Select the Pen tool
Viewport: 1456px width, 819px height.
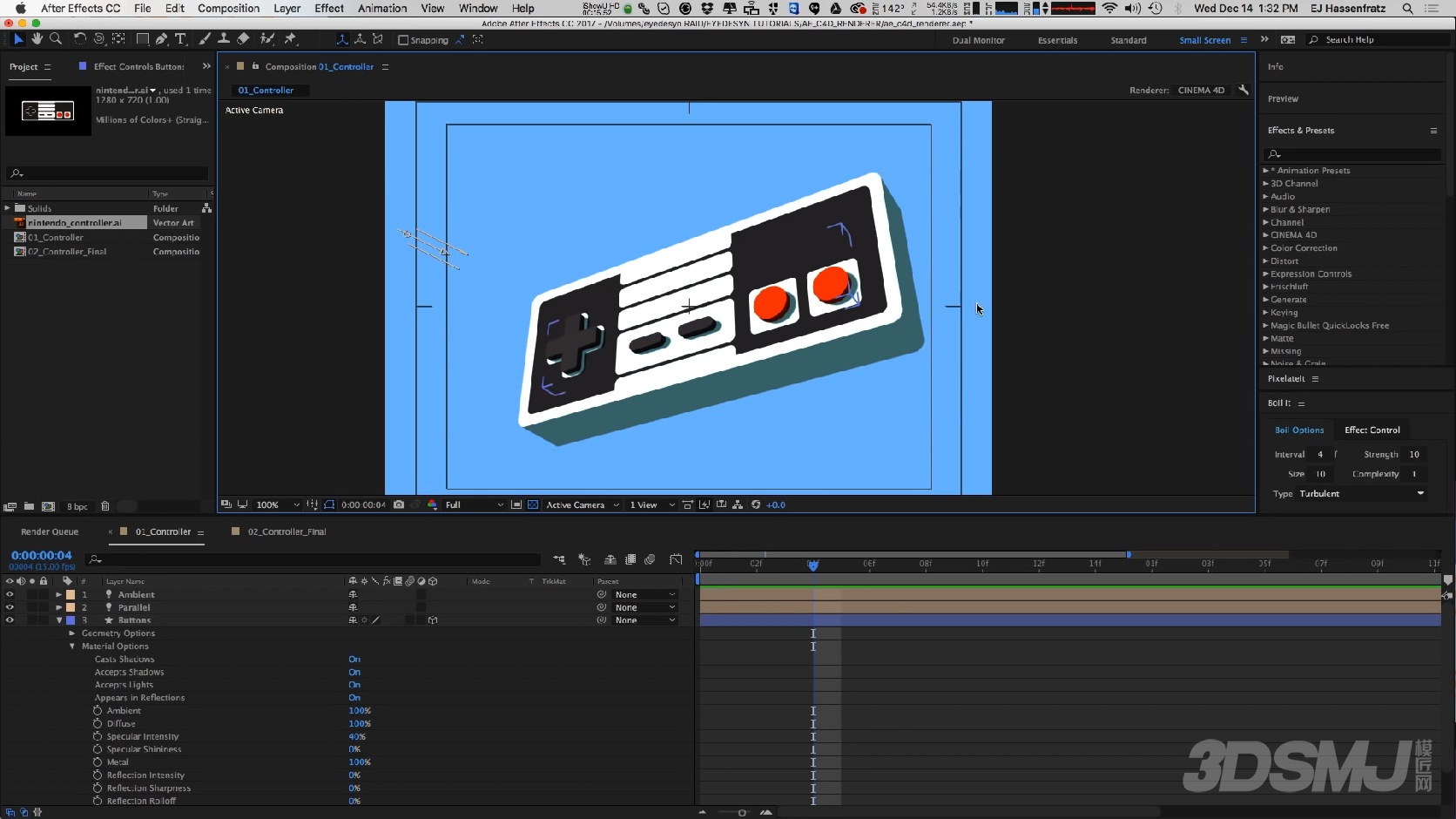[x=161, y=39]
